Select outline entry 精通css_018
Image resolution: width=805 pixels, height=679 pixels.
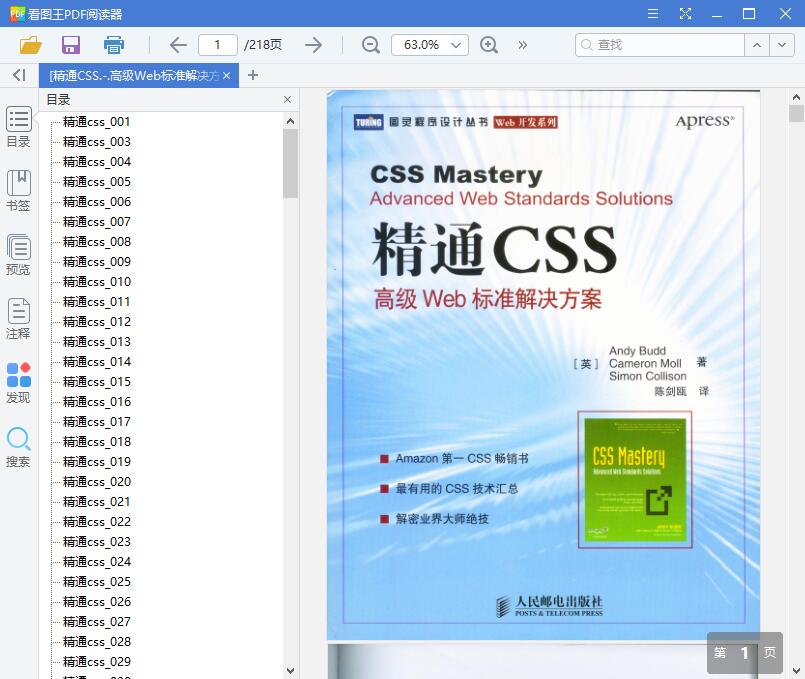(97, 442)
